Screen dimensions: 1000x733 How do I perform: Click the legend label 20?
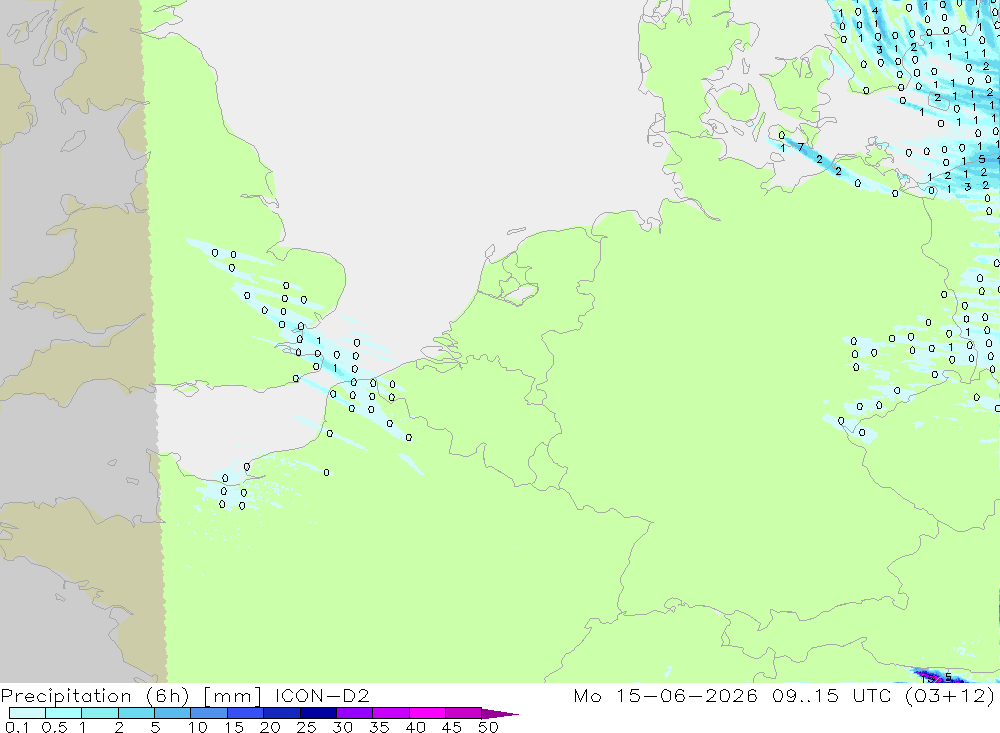tap(270, 727)
